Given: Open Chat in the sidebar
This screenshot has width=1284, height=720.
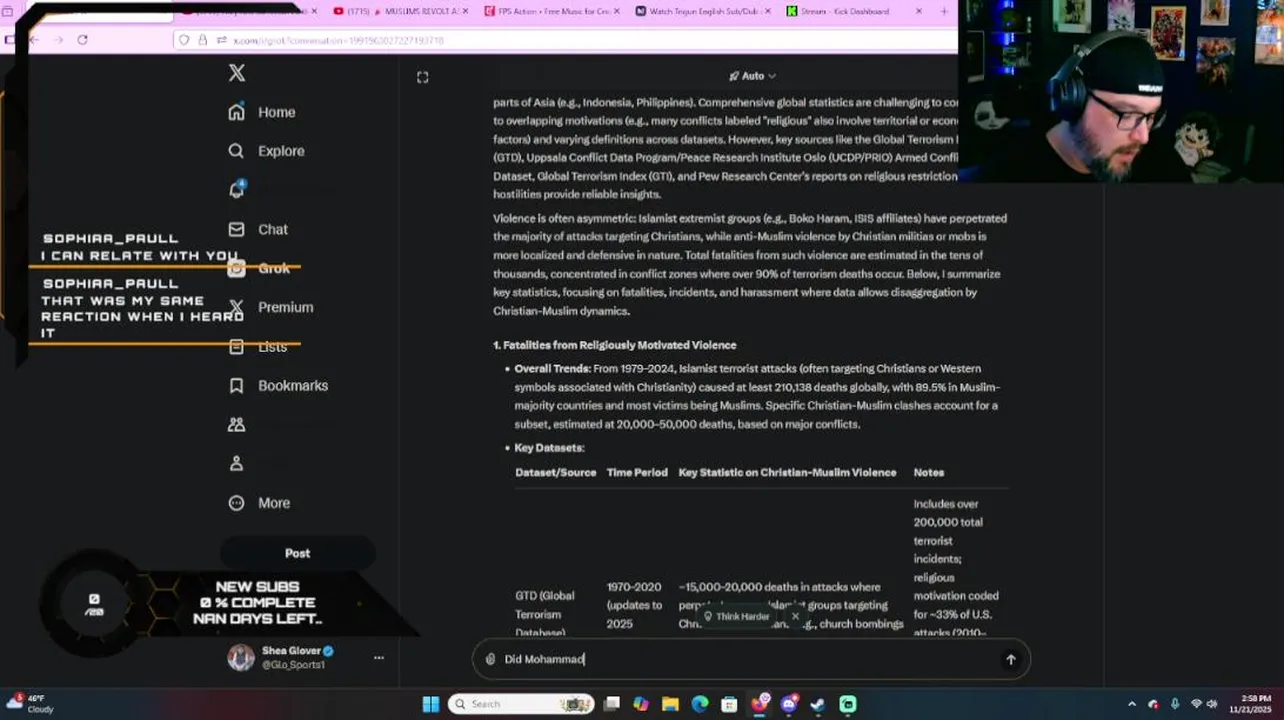Looking at the screenshot, I should tap(258, 229).
